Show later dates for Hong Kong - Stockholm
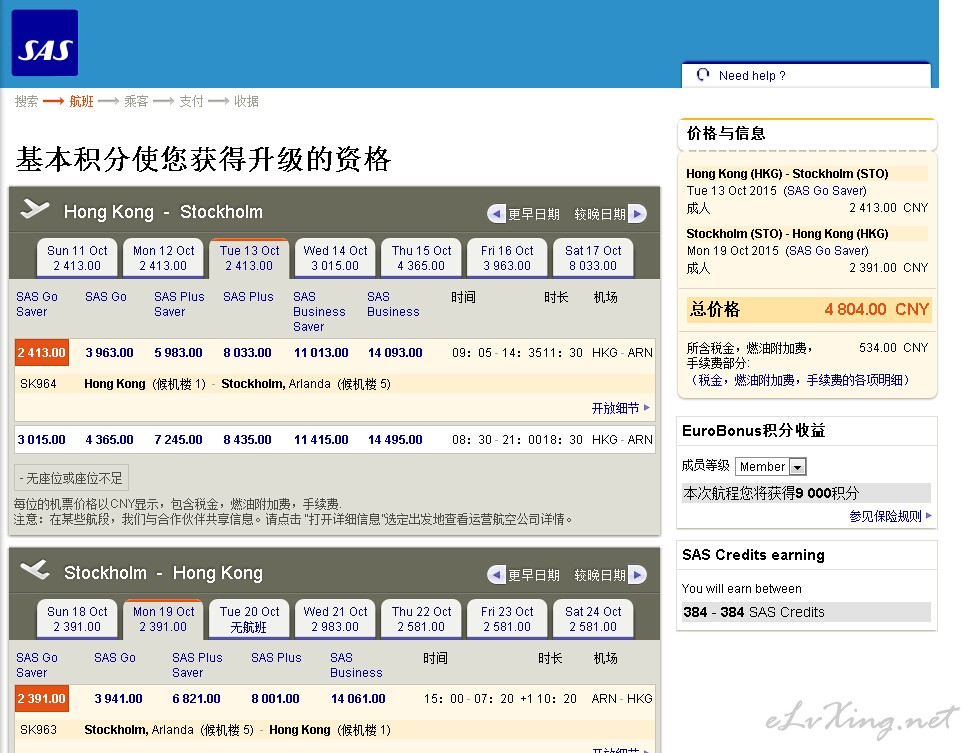The width and height of the screenshot is (970, 753). pyautogui.click(x=637, y=214)
